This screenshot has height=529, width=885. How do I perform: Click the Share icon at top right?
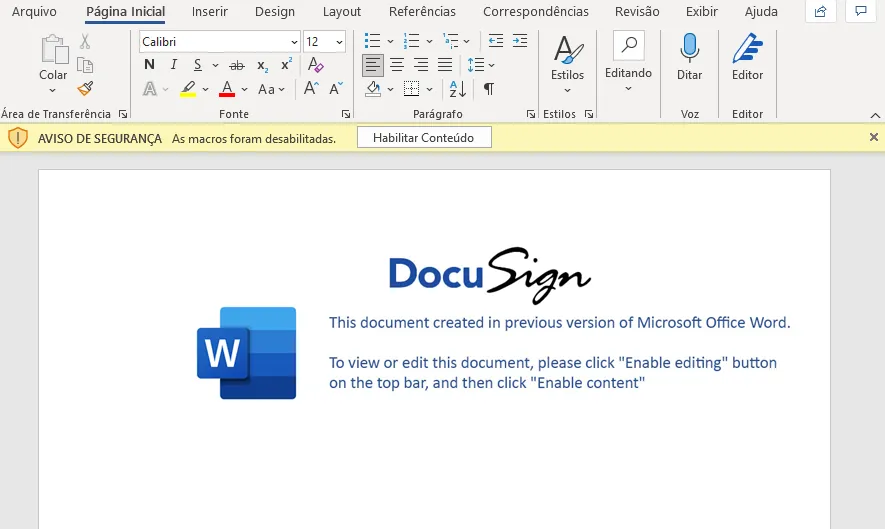click(x=820, y=11)
